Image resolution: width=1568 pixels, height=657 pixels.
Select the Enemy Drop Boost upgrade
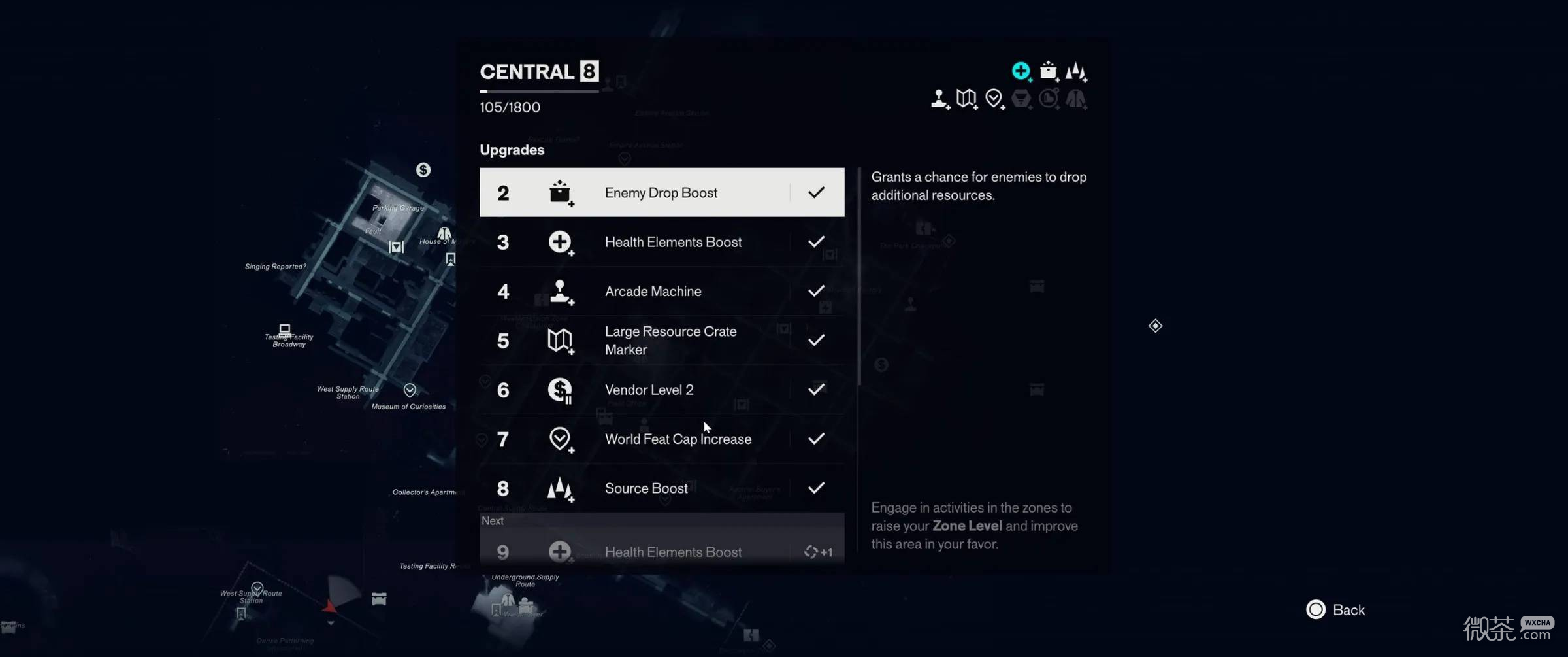coord(662,192)
